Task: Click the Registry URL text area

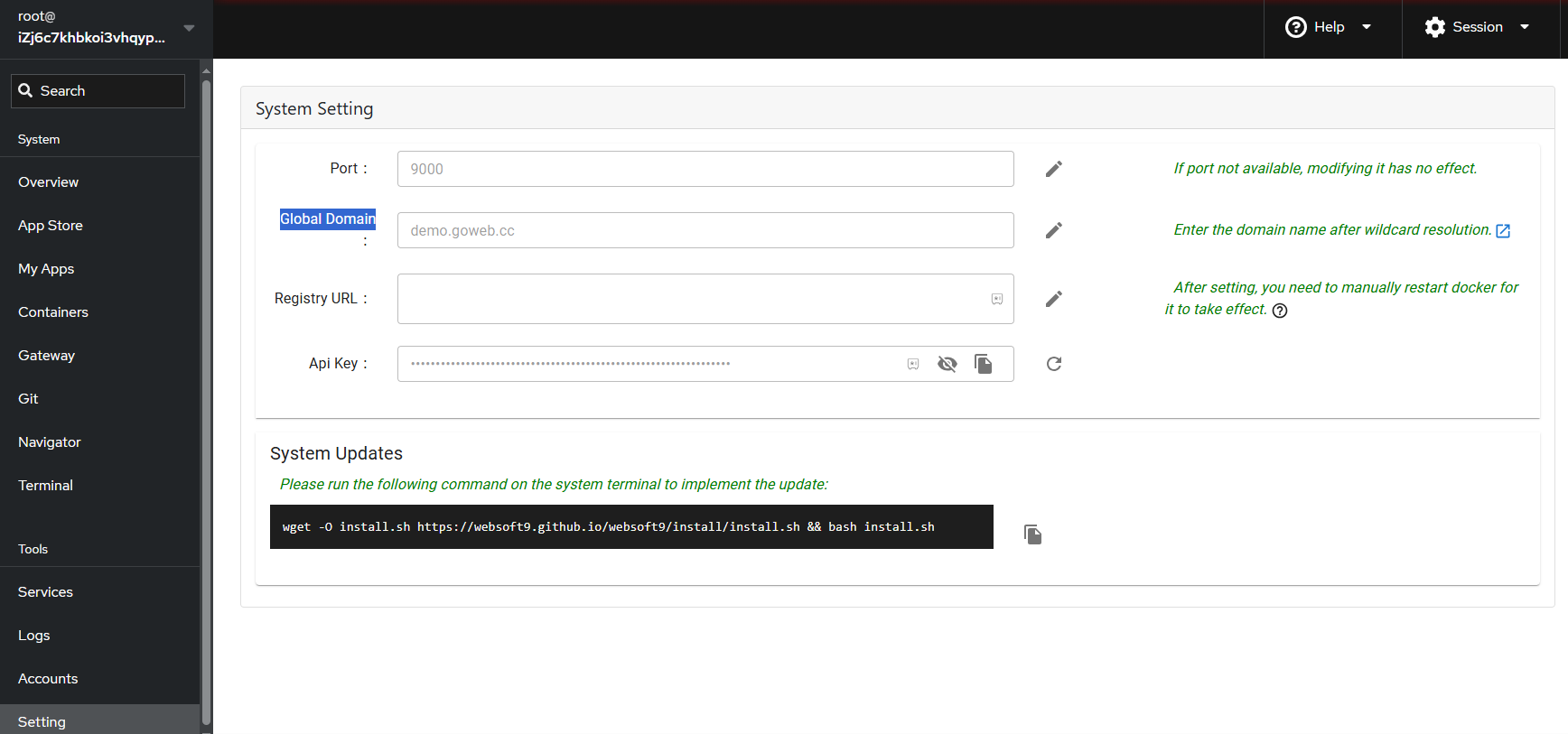Action: point(691,299)
